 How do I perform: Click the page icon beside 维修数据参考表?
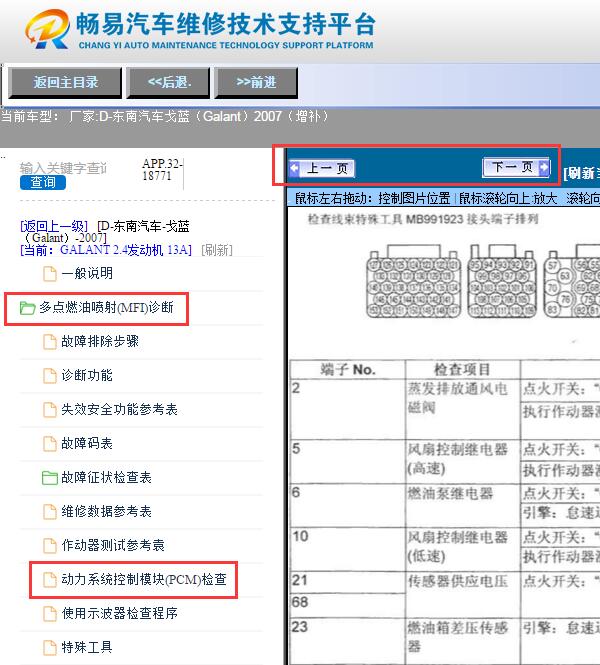click(50, 511)
